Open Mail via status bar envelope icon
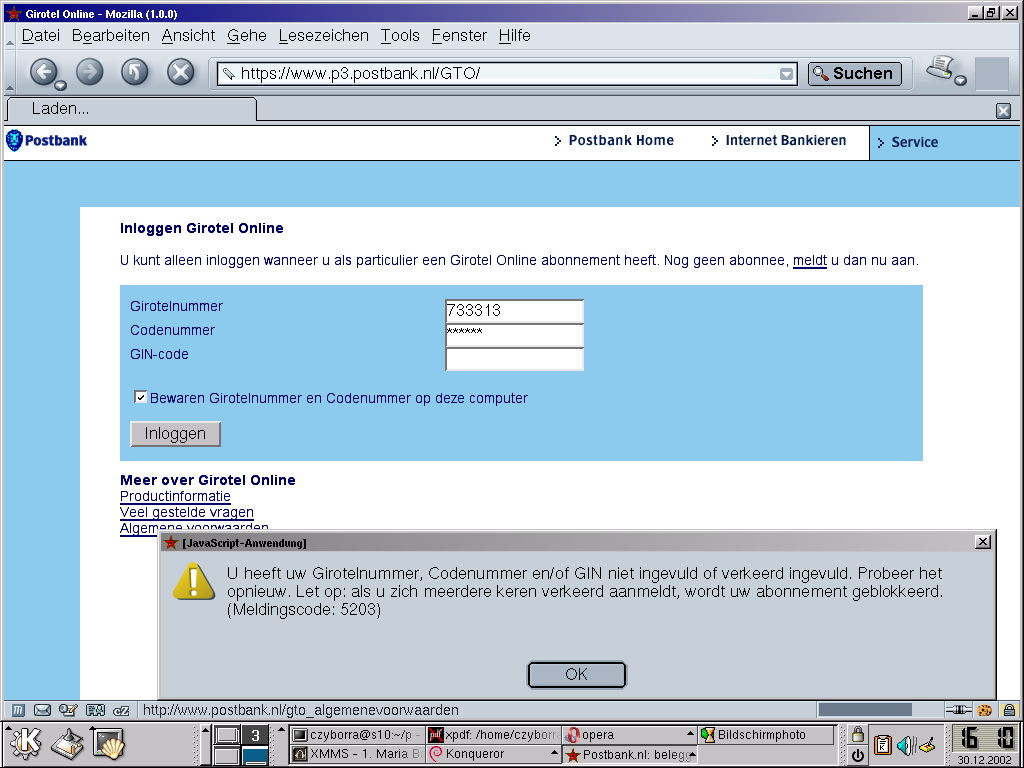Screen dimensions: 1024x768 tap(42, 710)
